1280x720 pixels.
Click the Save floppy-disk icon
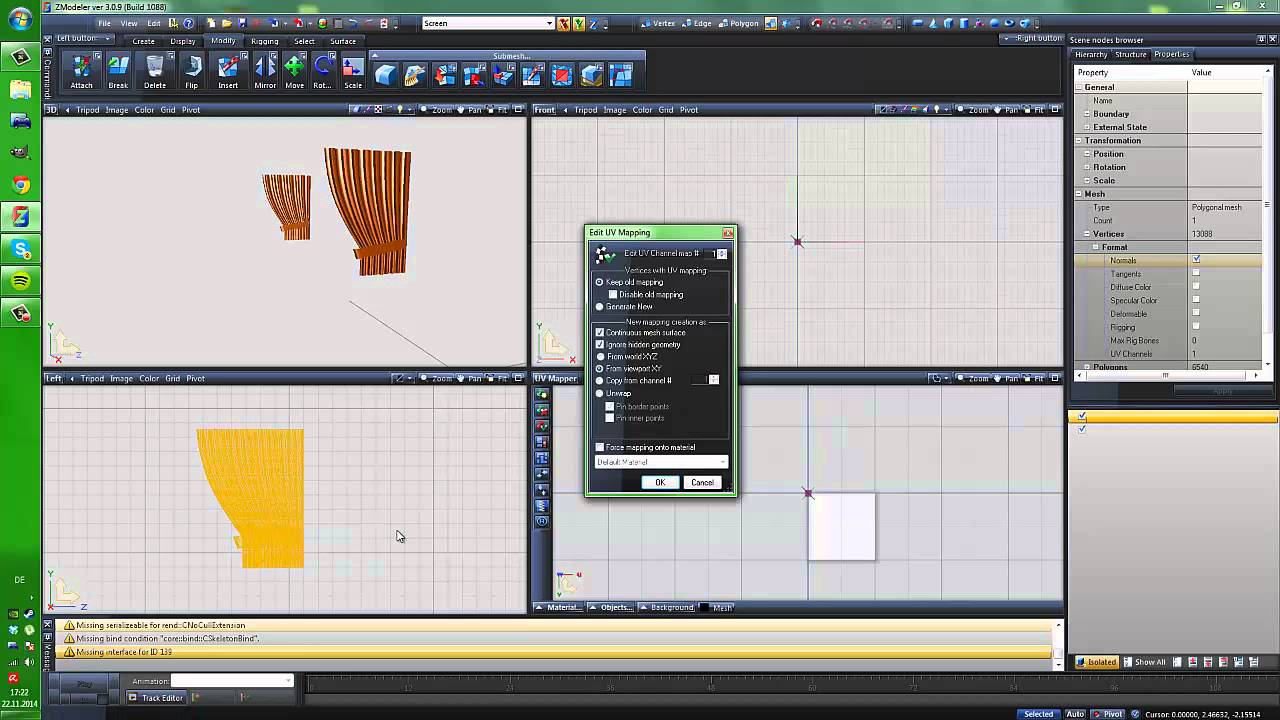[241, 23]
